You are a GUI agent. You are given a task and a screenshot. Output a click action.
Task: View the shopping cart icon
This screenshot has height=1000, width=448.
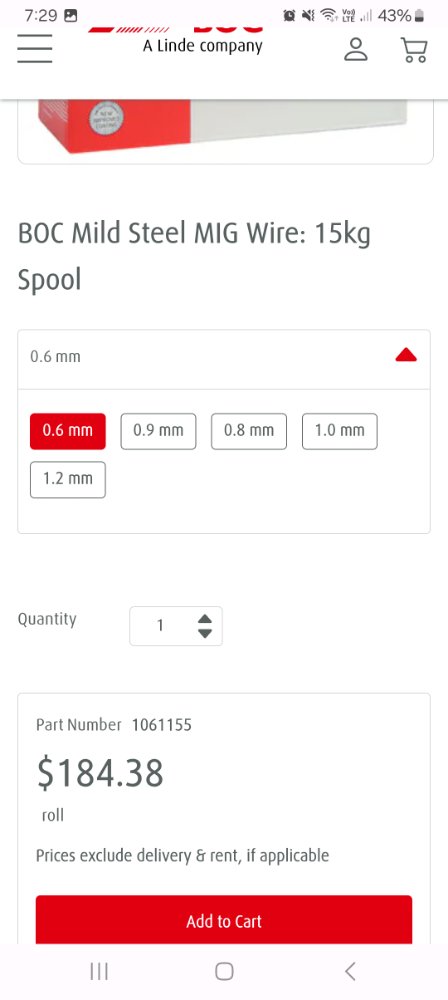click(x=414, y=50)
